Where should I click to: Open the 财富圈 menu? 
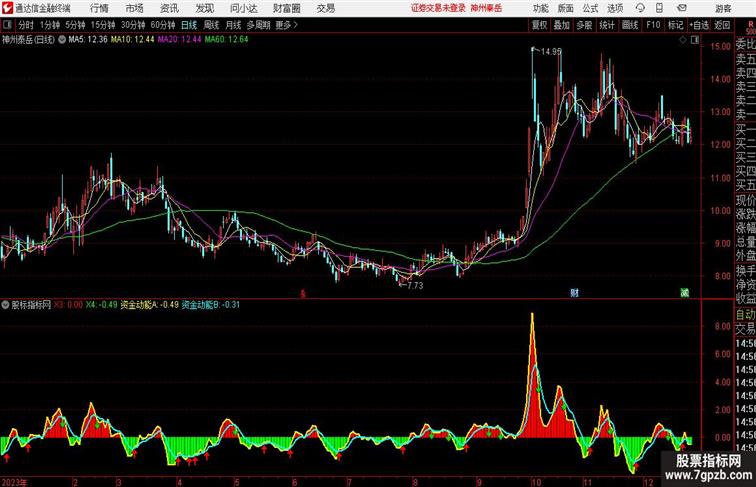(286, 8)
